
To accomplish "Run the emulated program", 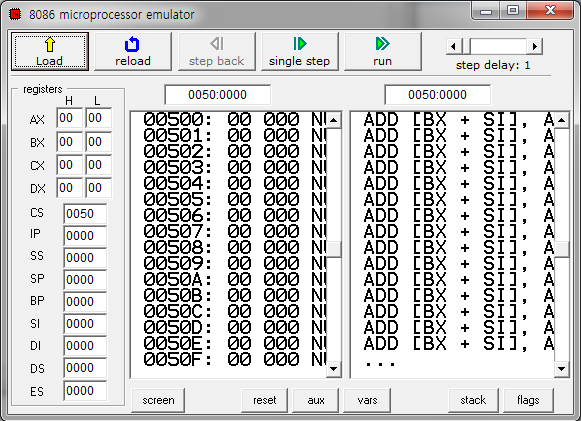I will 382,51.
